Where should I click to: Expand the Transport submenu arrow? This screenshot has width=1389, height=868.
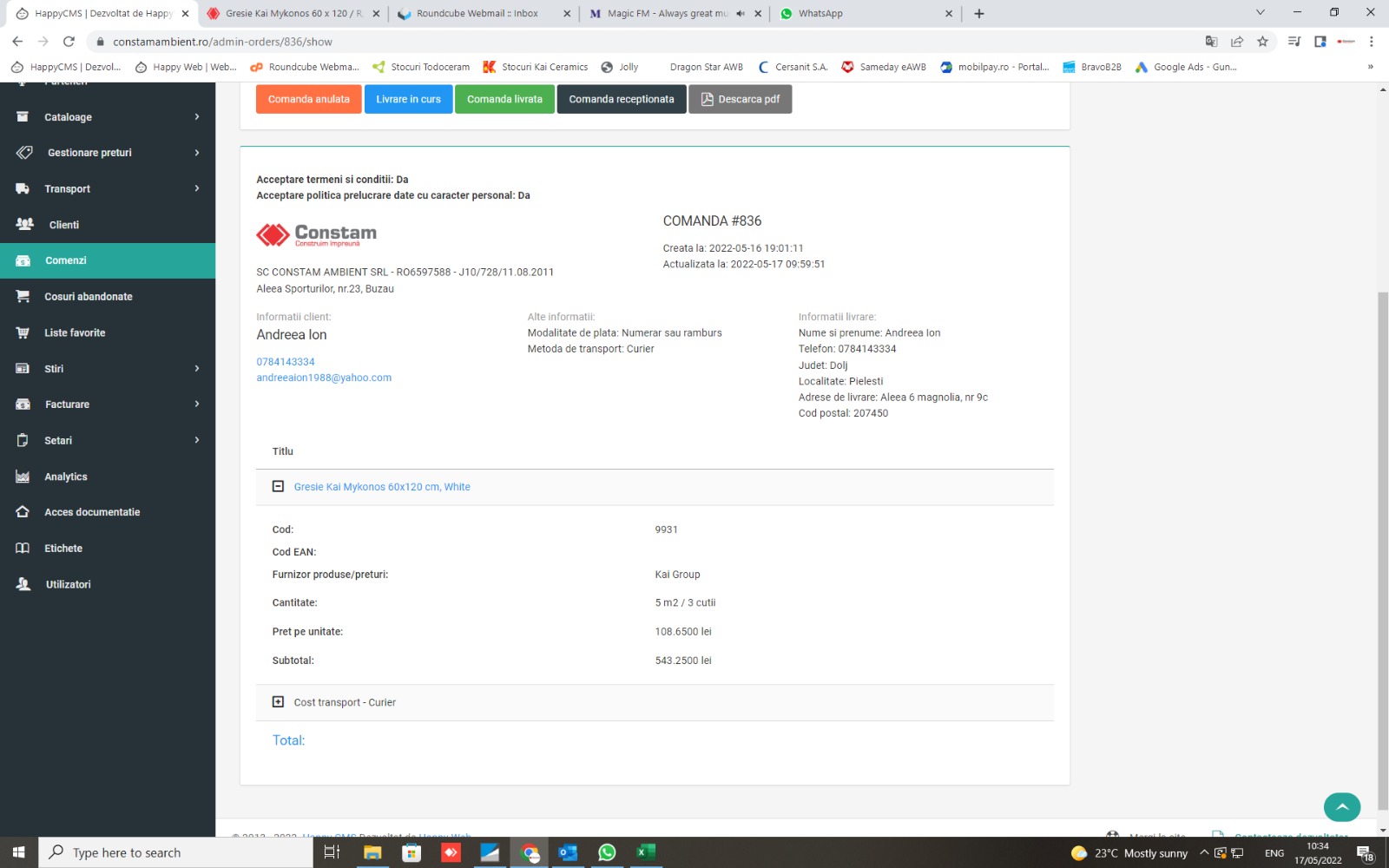[x=197, y=188]
